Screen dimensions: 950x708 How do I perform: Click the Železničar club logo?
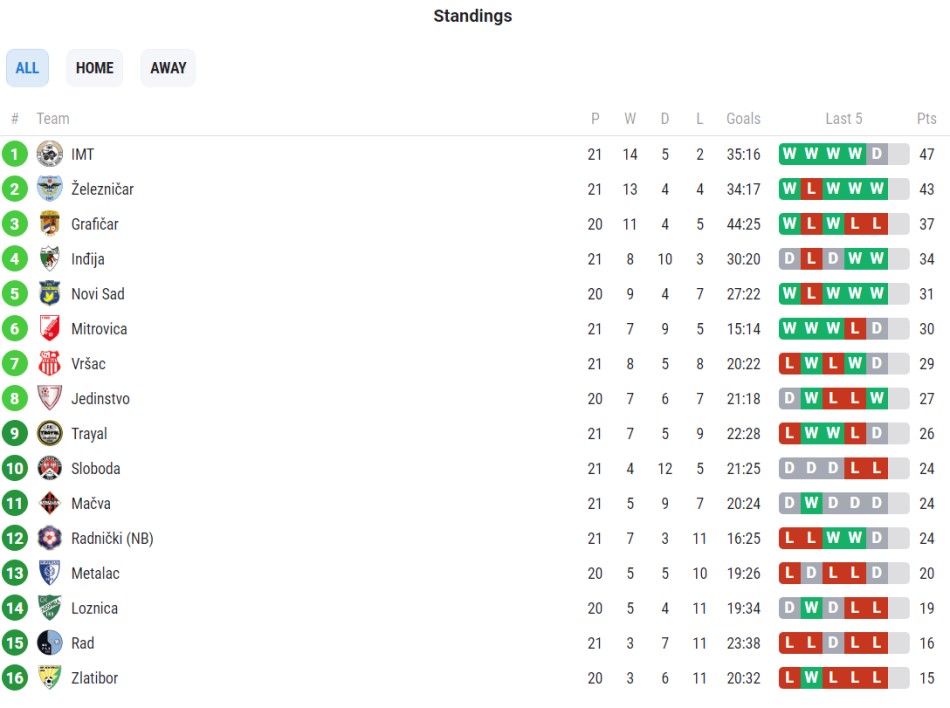click(x=50, y=189)
